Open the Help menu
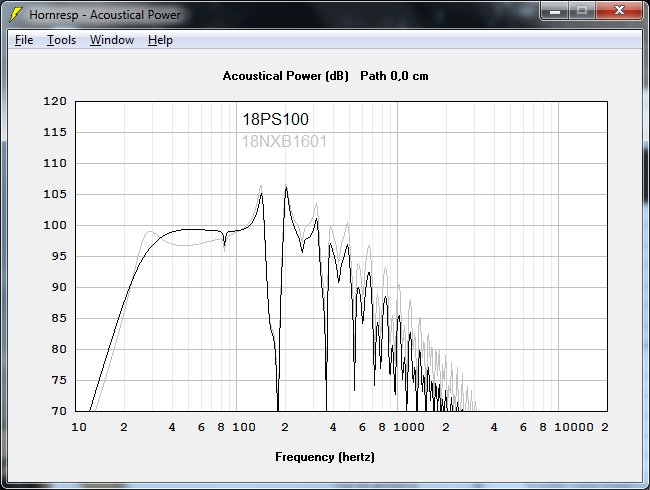The height and width of the screenshot is (490, 650). click(160, 40)
